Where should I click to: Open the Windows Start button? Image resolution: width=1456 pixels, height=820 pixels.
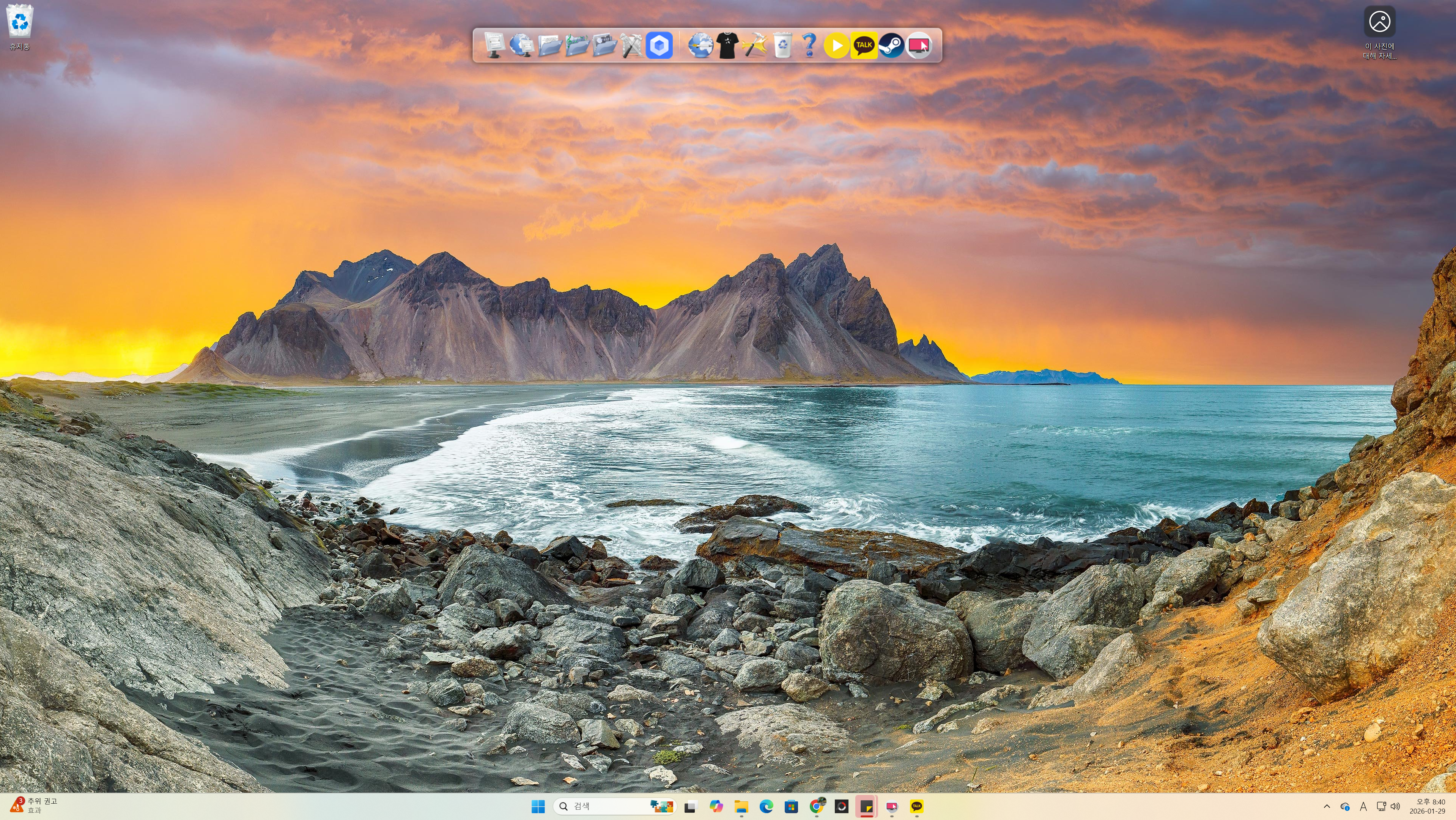click(538, 806)
